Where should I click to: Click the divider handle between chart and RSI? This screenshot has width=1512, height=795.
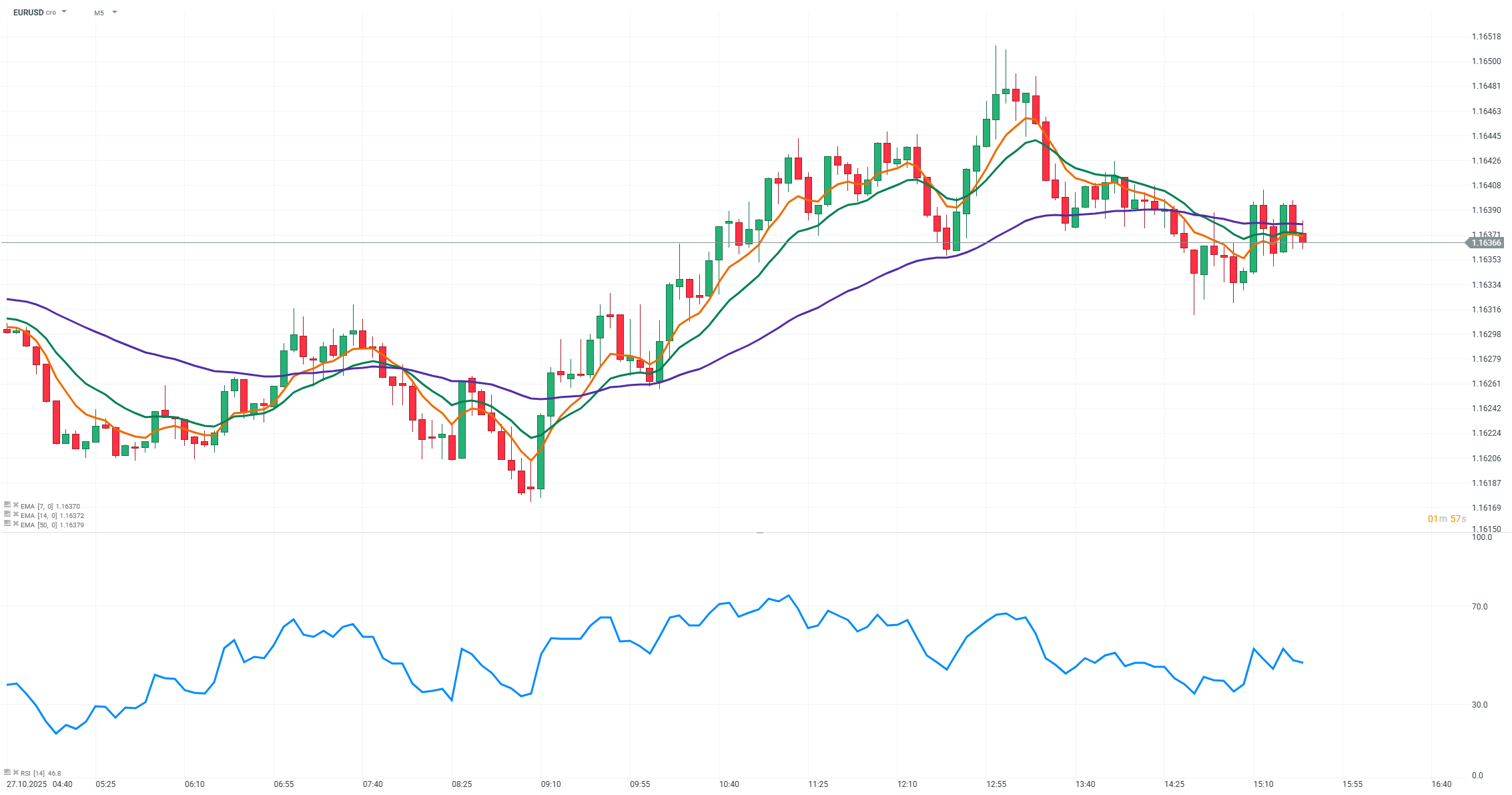pyautogui.click(x=759, y=533)
